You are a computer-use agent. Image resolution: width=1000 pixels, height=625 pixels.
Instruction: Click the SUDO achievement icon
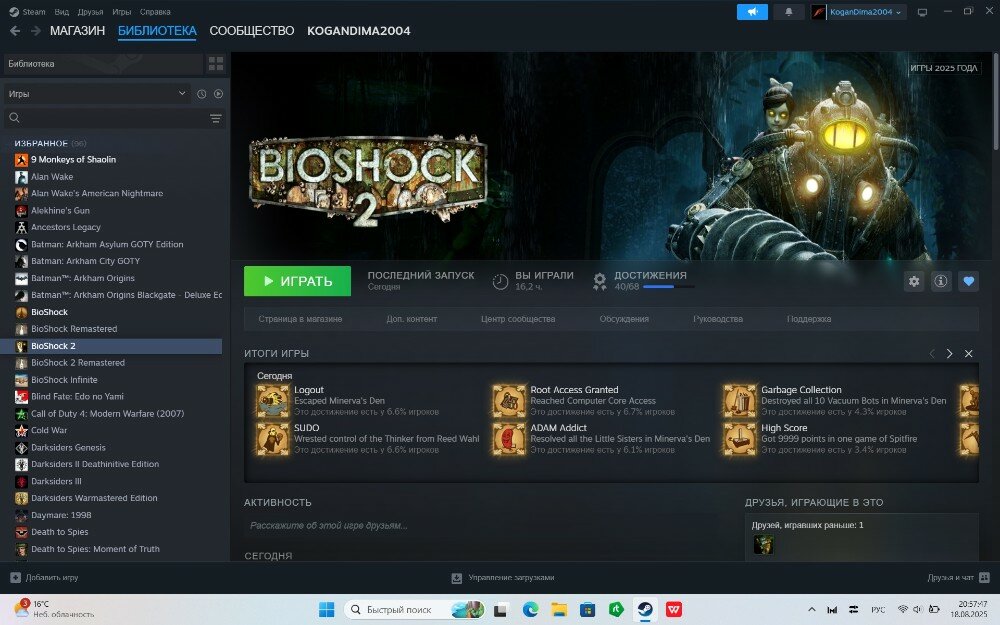coord(273,439)
